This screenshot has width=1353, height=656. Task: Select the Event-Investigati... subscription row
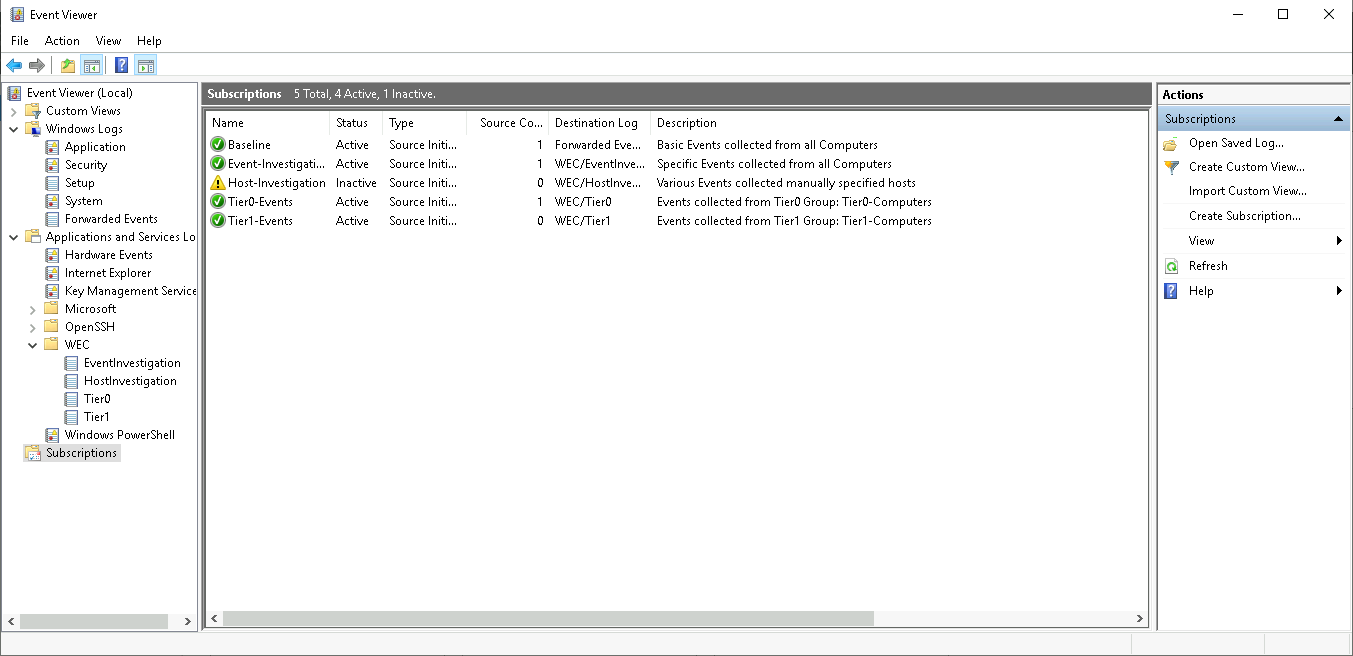(676, 164)
